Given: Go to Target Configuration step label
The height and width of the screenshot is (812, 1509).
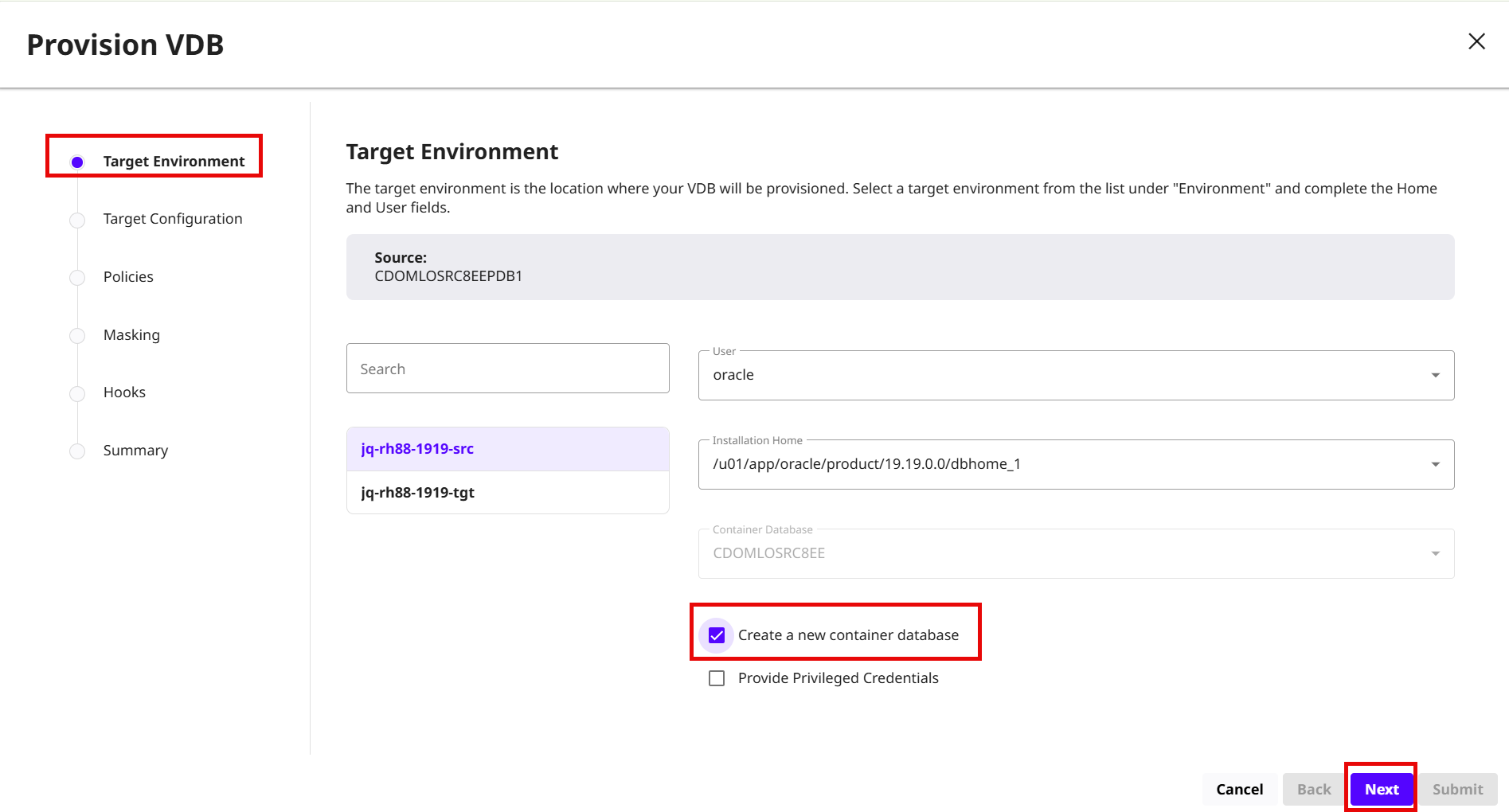Looking at the screenshot, I should tap(173, 219).
